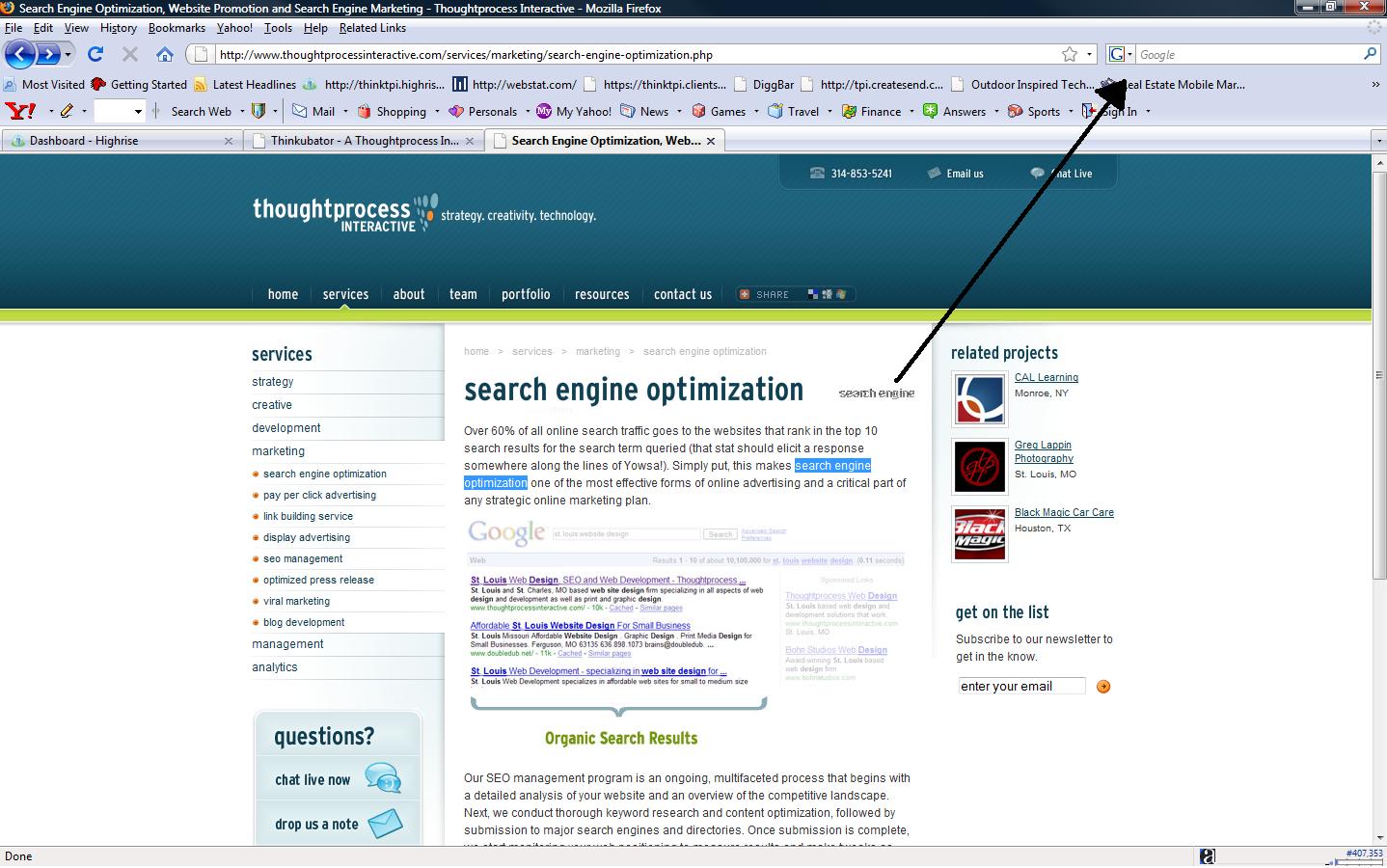Open Latest Headlines feed bookmark
Viewport: 1387px width, 868px height.
pyautogui.click(x=245, y=85)
